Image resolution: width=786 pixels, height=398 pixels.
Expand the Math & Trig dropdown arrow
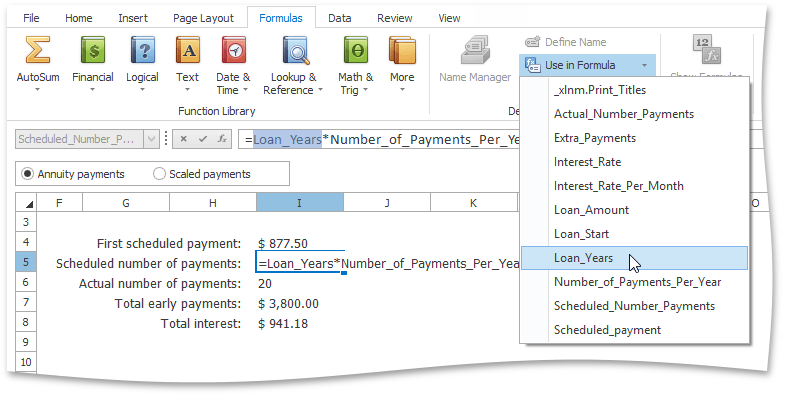pos(365,90)
